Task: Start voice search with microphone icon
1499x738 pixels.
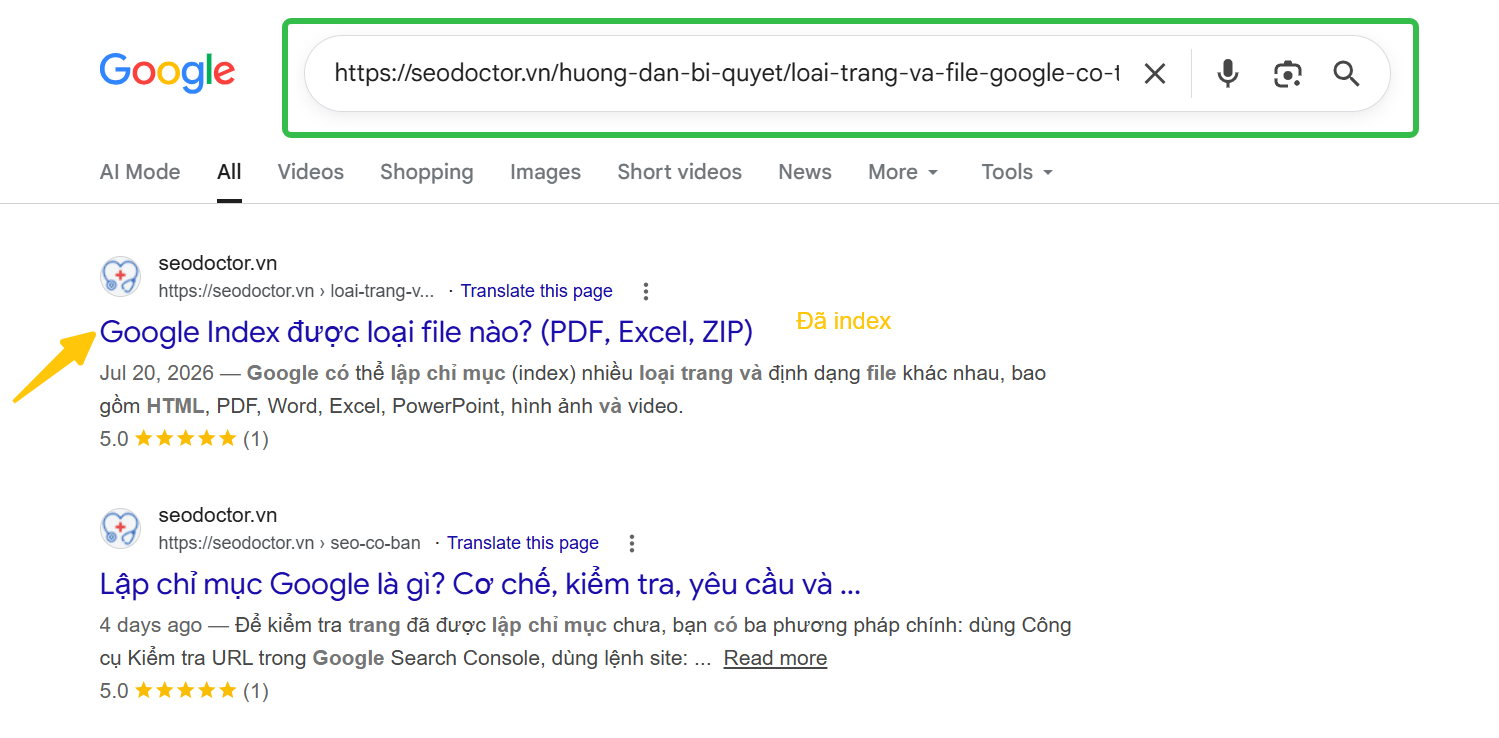Action: (x=1228, y=74)
